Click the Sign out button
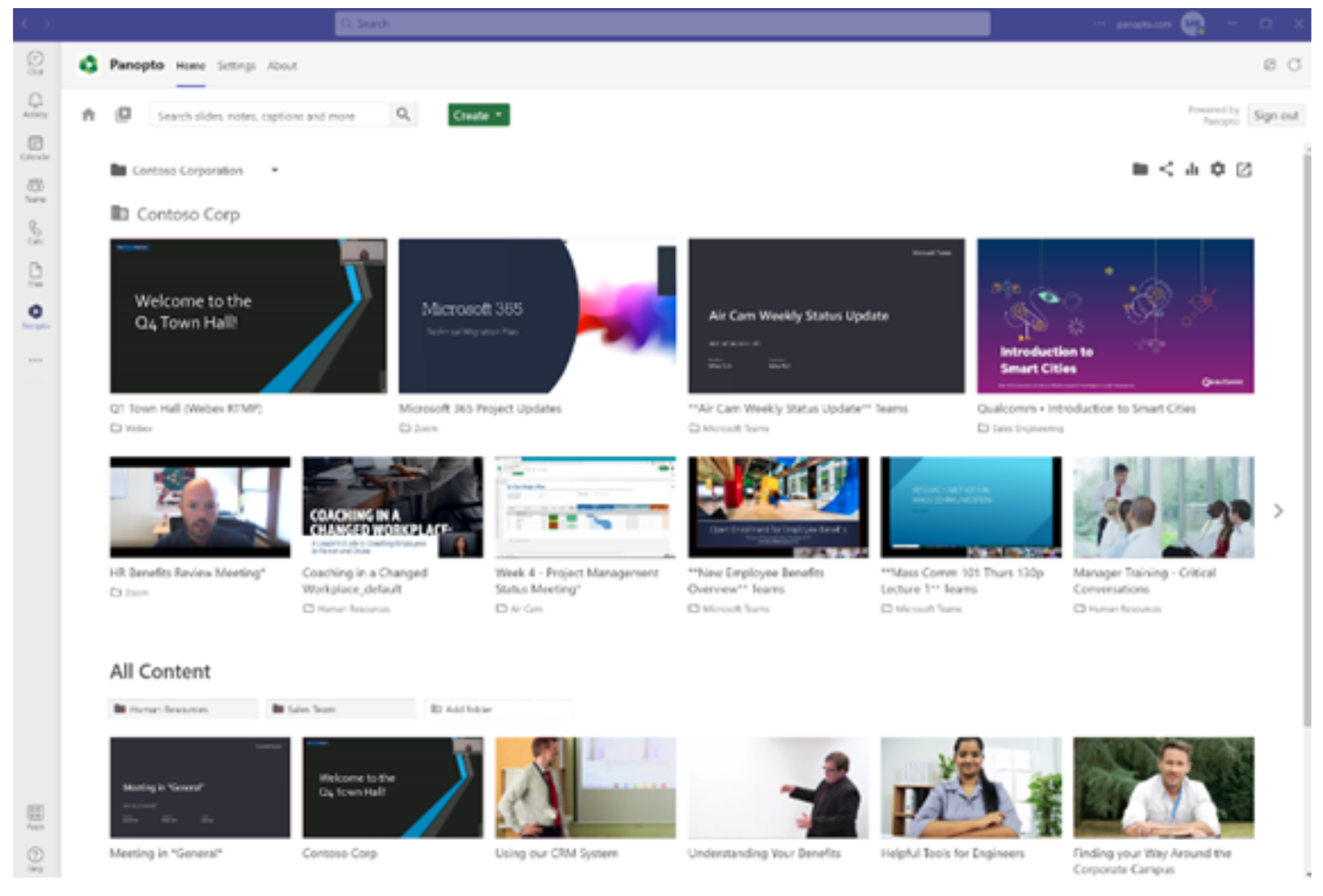This screenshot has width=1323, height=896. click(x=1276, y=115)
